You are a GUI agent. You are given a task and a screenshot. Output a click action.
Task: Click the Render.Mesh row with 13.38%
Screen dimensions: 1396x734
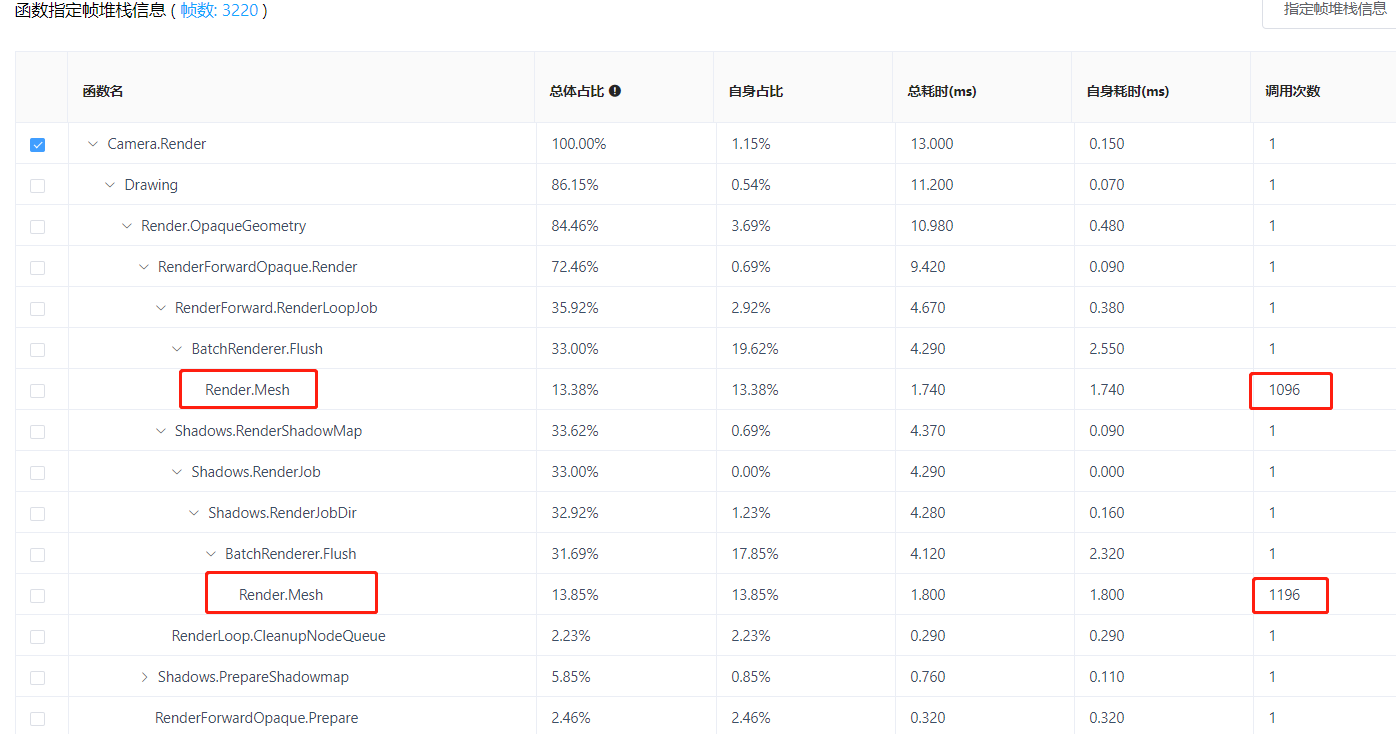[247, 390]
